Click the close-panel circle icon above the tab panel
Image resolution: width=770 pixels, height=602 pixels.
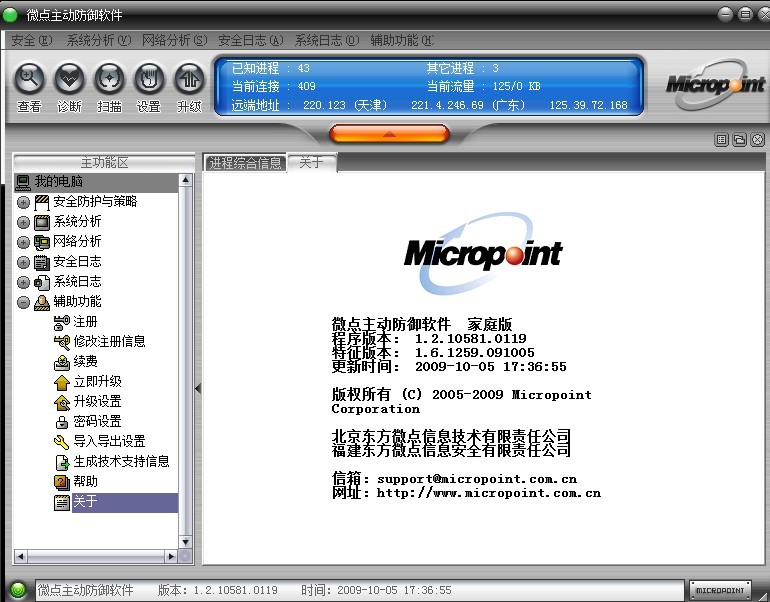click(x=757, y=140)
